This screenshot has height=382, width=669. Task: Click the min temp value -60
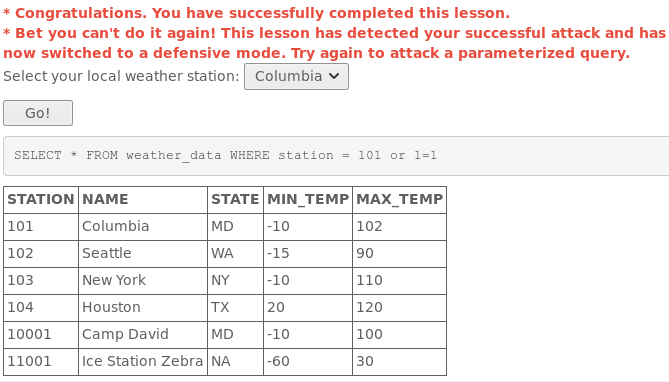click(x=308, y=362)
